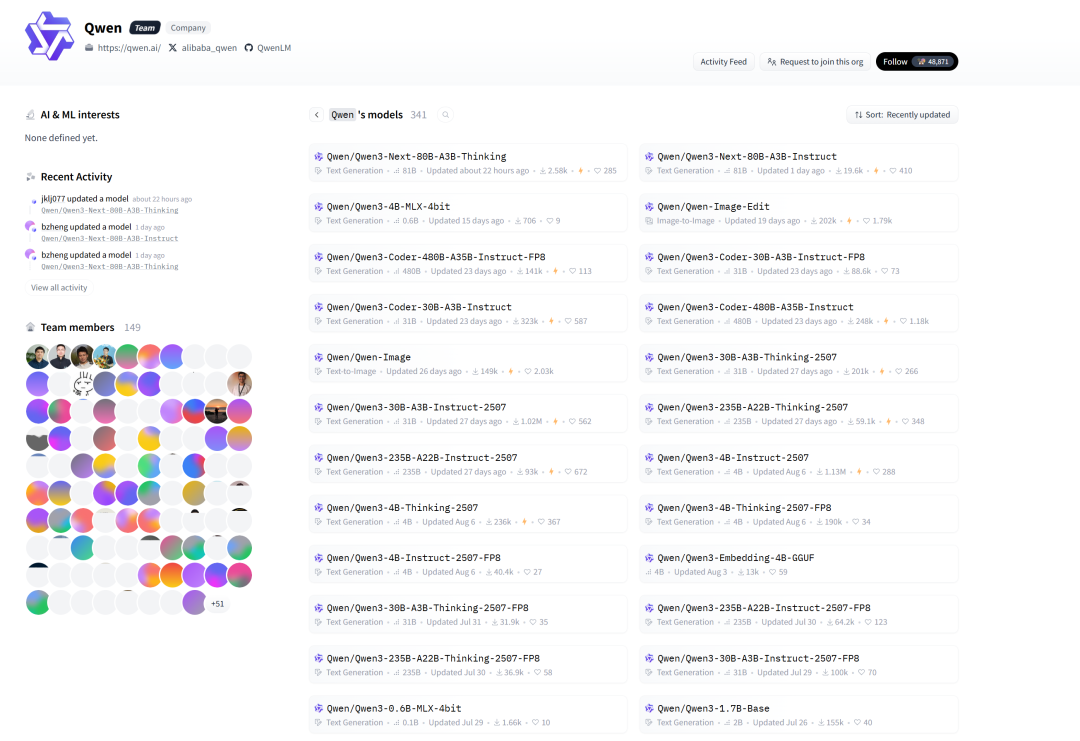Viewport: 1080px width, 741px height.
Task: Click the Text Generation icon on Qwen3-4B-Thinking-2507
Action: click(318, 522)
